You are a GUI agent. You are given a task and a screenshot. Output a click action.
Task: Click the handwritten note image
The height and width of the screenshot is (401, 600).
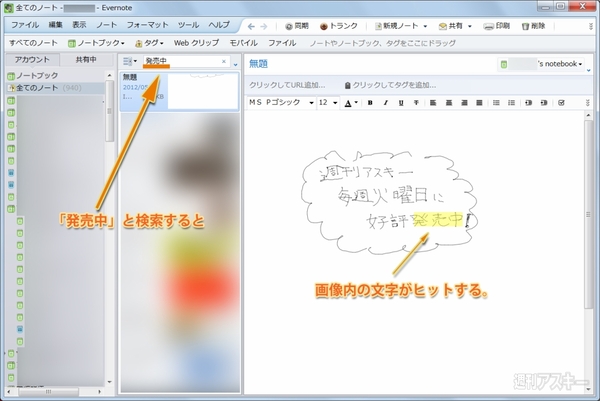[390, 202]
